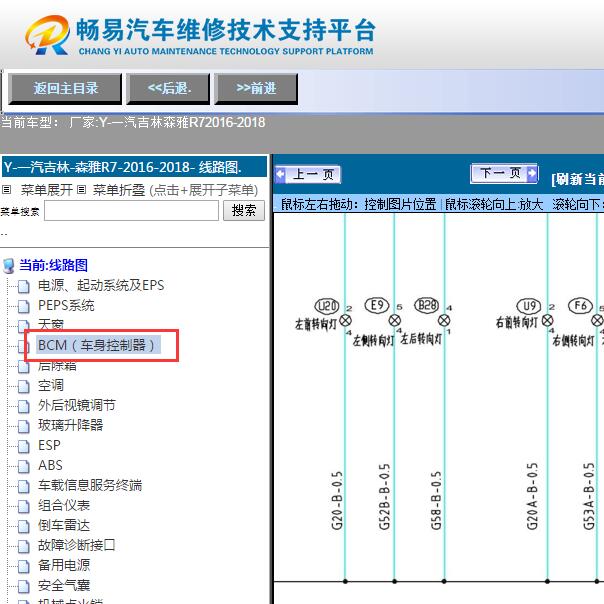Click the 刷新当前 link

tap(578, 179)
